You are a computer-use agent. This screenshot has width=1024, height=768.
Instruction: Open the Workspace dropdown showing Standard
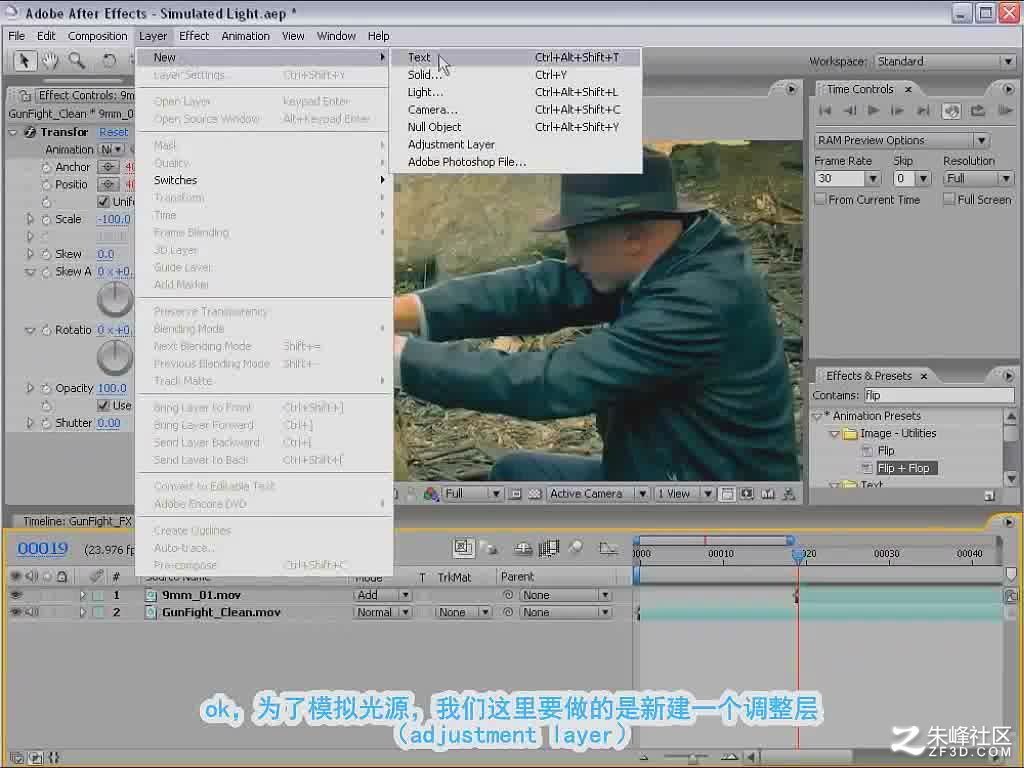(x=944, y=61)
